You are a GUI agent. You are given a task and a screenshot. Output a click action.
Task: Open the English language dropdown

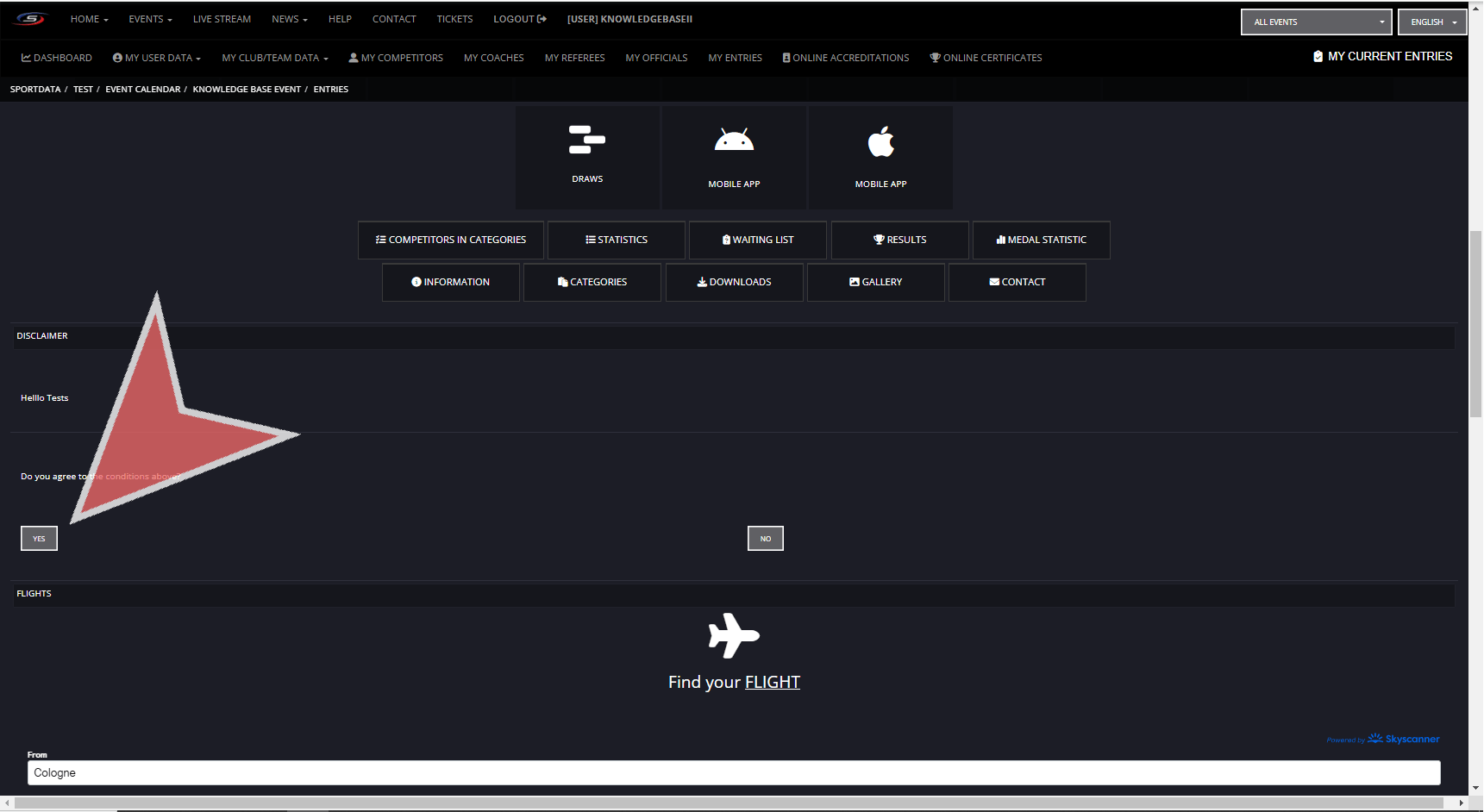pos(1431,22)
